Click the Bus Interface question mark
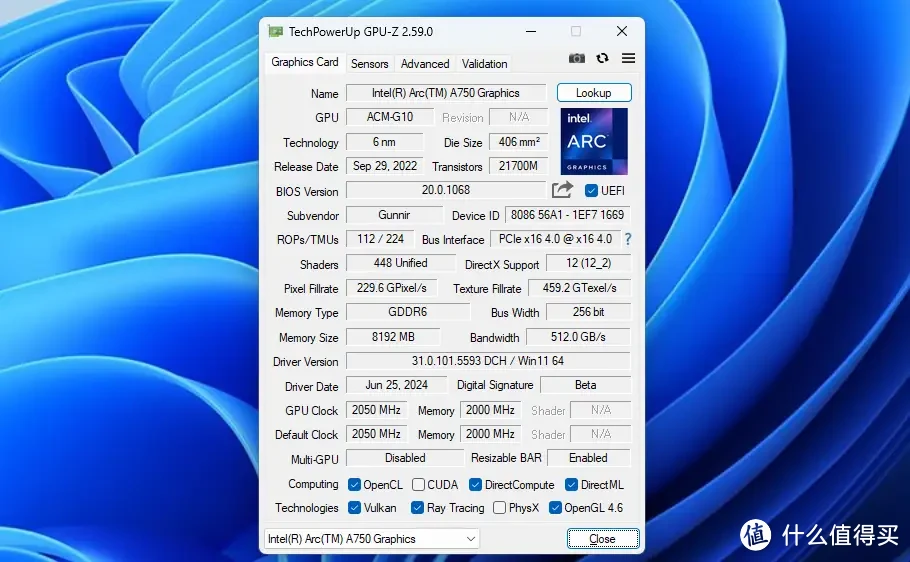The image size is (910, 562). pos(627,239)
